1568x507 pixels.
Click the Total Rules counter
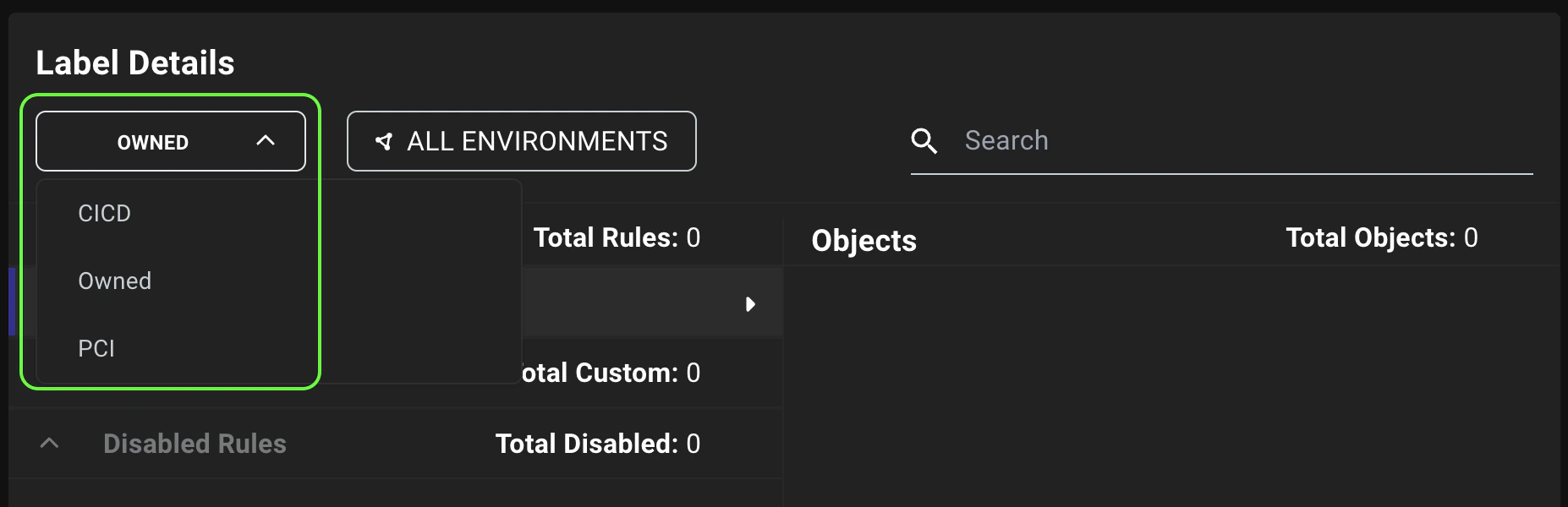point(617,237)
